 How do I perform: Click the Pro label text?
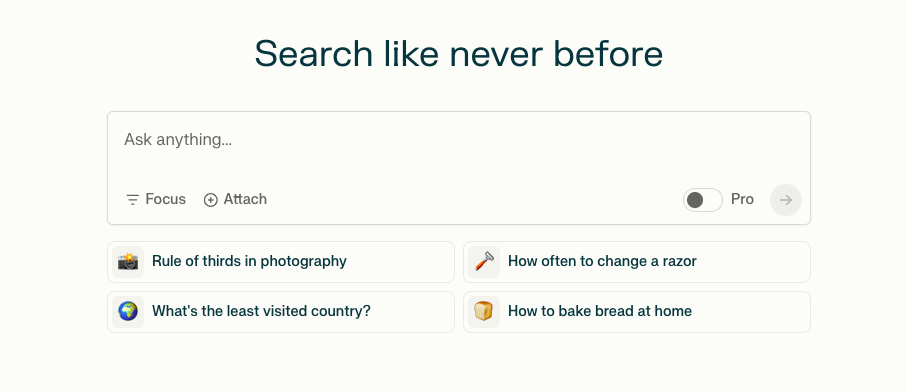pos(742,199)
